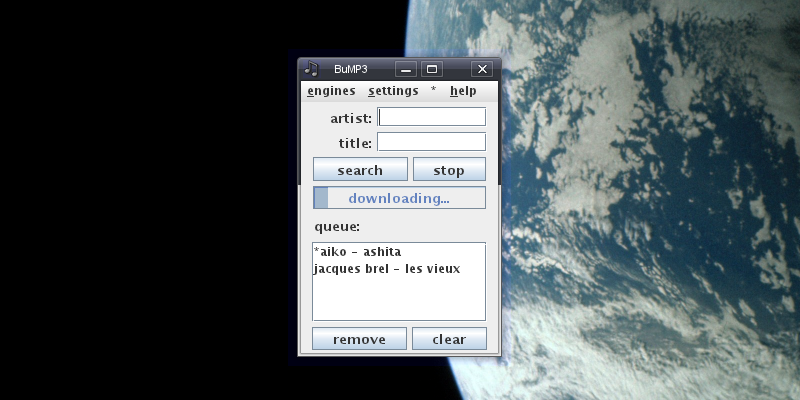
Task: Focus the artist input field
Action: pyautogui.click(x=431, y=117)
